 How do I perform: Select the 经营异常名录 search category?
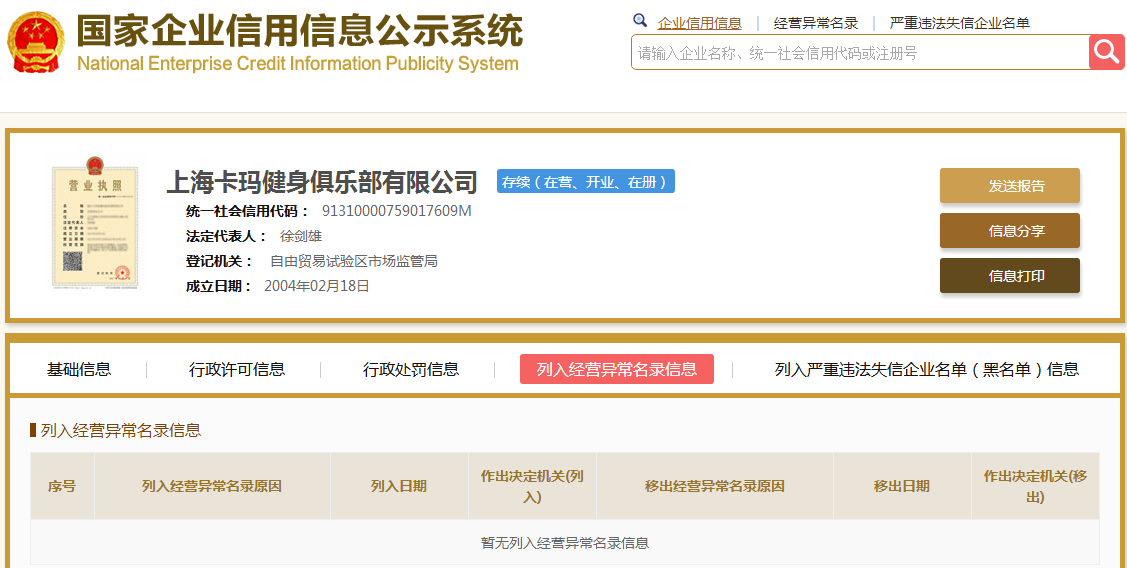click(x=816, y=23)
